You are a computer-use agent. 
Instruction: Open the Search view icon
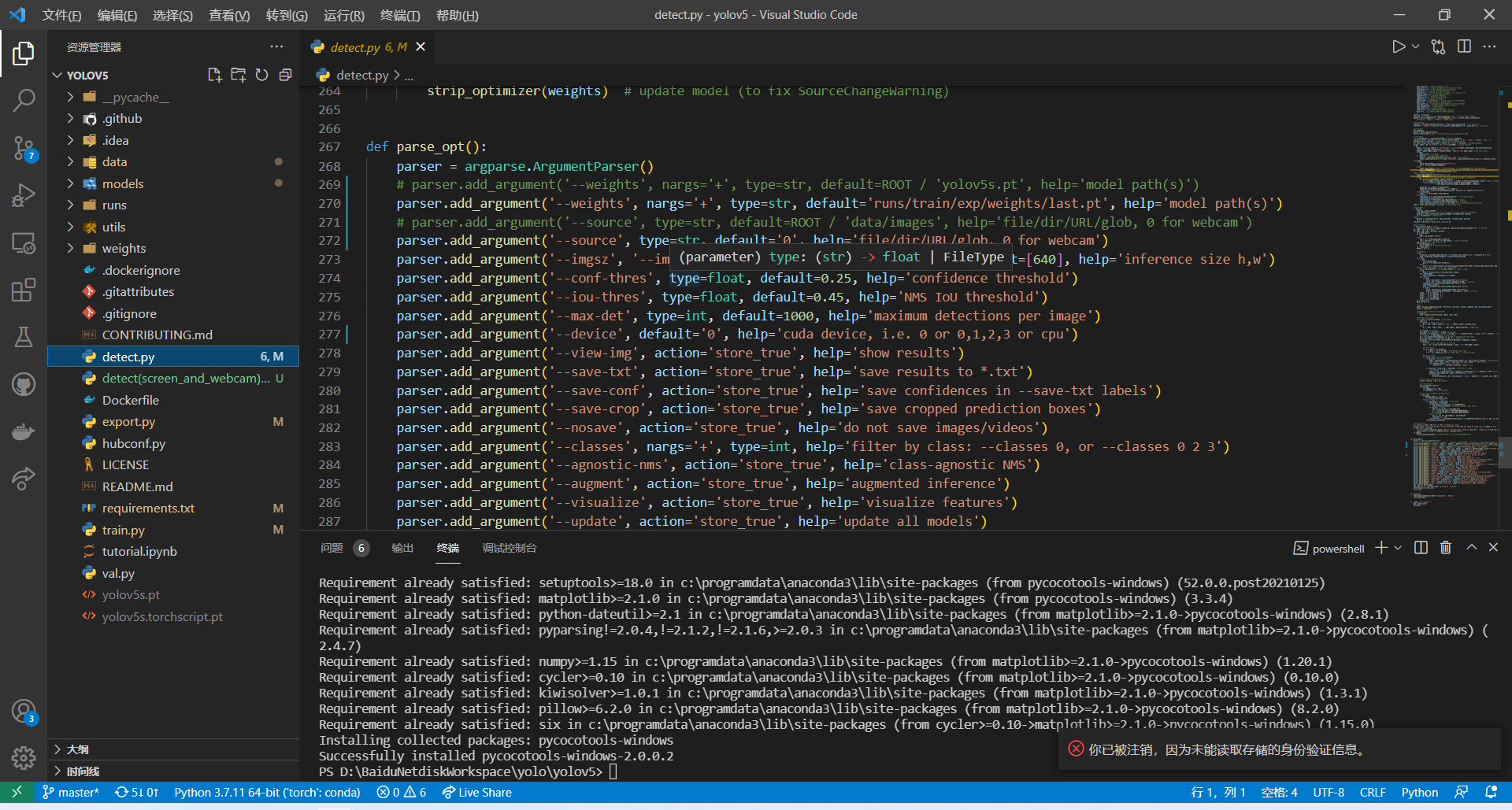point(24,100)
